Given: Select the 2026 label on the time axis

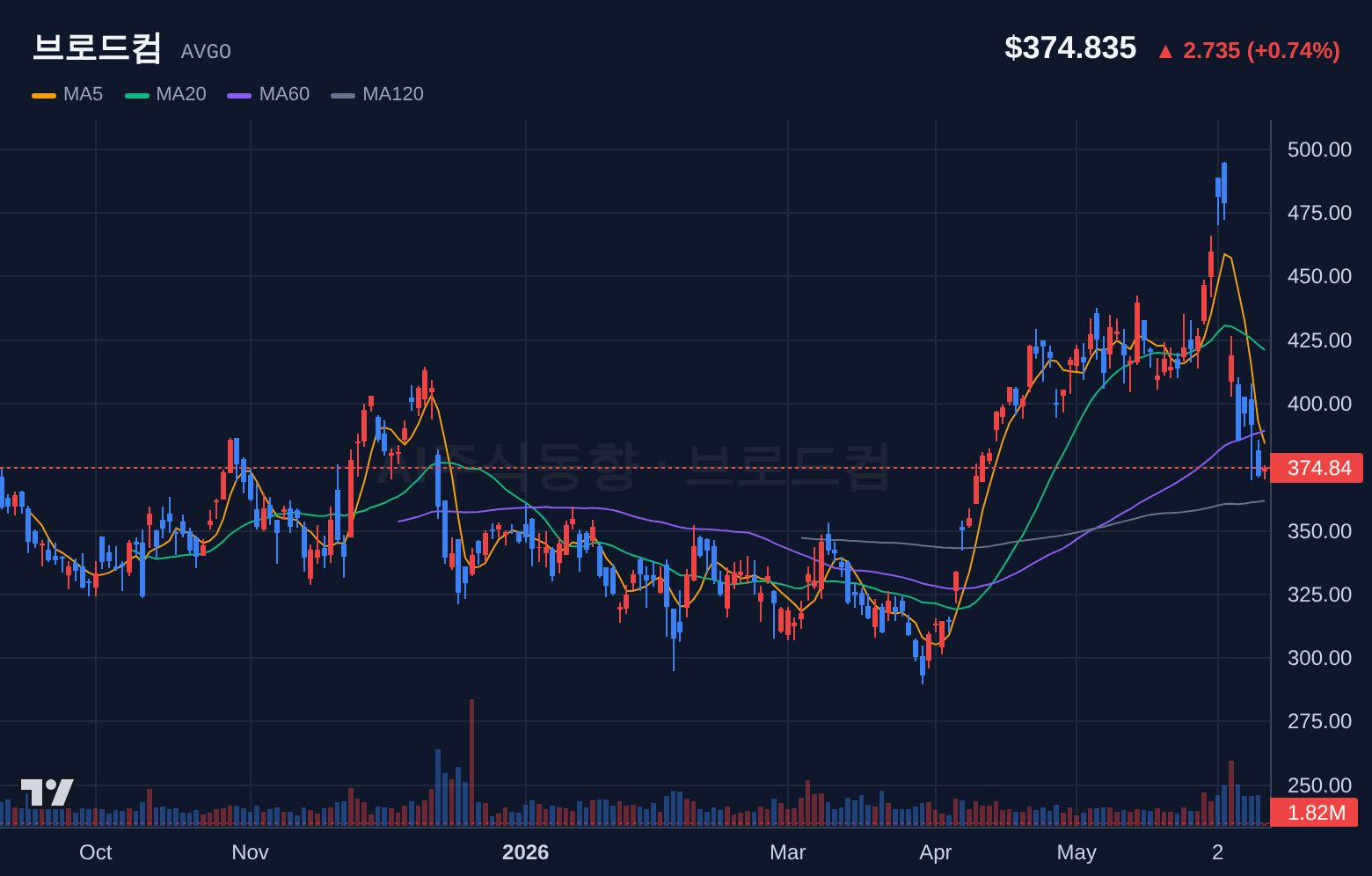Looking at the screenshot, I should click(x=526, y=852).
